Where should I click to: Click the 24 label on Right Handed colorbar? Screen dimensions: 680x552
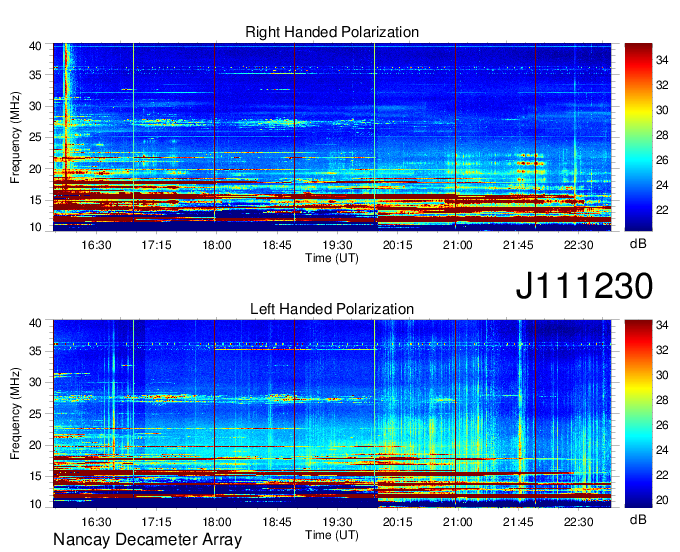pos(662,185)
